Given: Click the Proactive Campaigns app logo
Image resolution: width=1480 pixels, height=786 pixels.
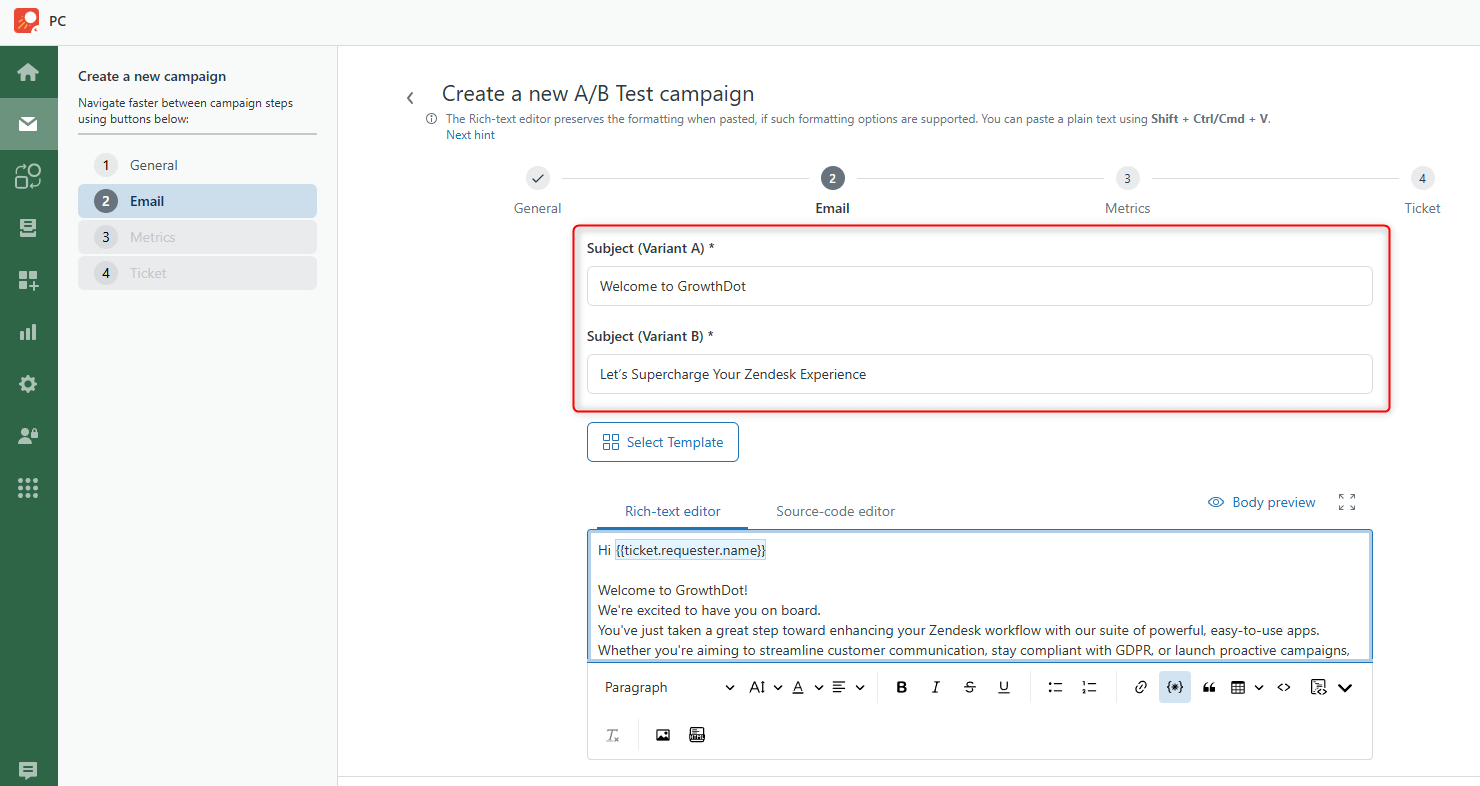Looking at the screenshot, I should (27, 20).
